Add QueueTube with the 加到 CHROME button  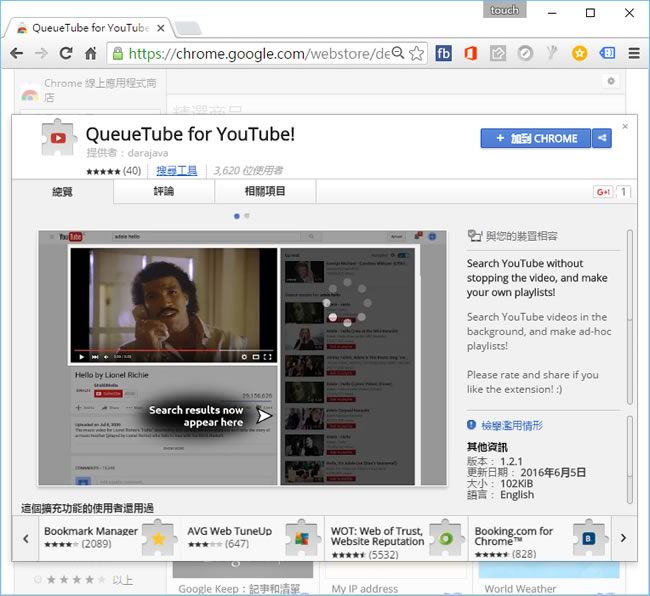tap(536, 138)
